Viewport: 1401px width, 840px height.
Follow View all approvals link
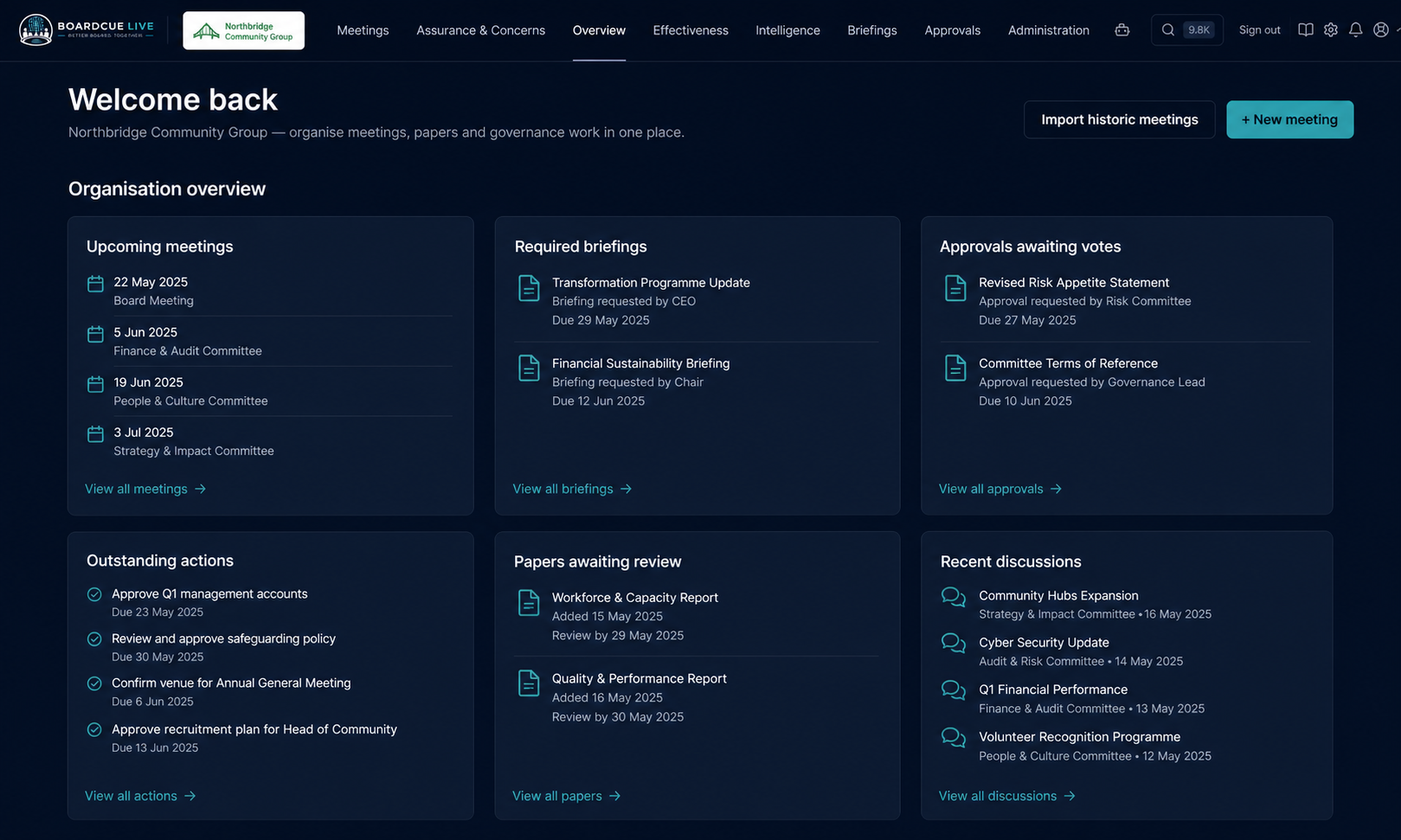click(x=999, y=489)
